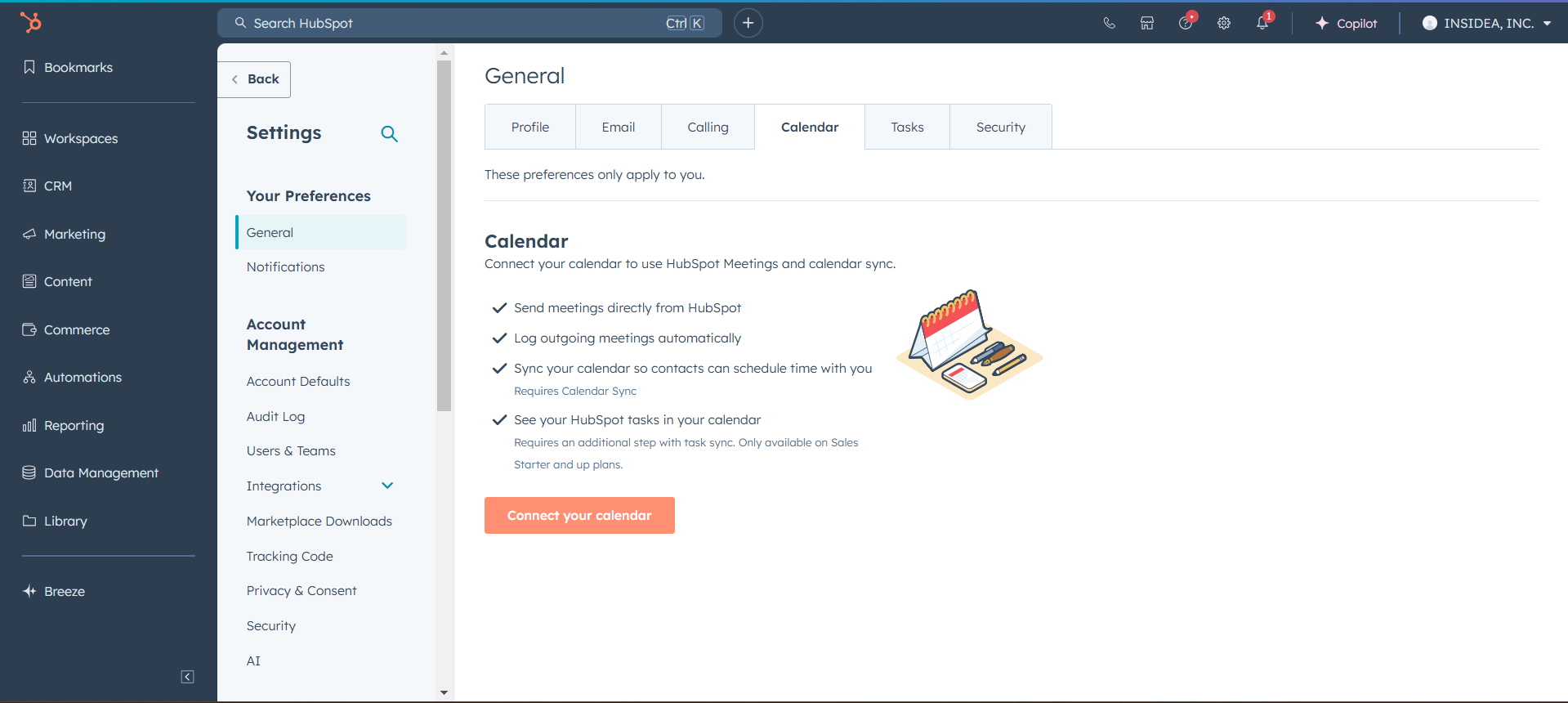Open the notifications bell

tap(1262, 22)
